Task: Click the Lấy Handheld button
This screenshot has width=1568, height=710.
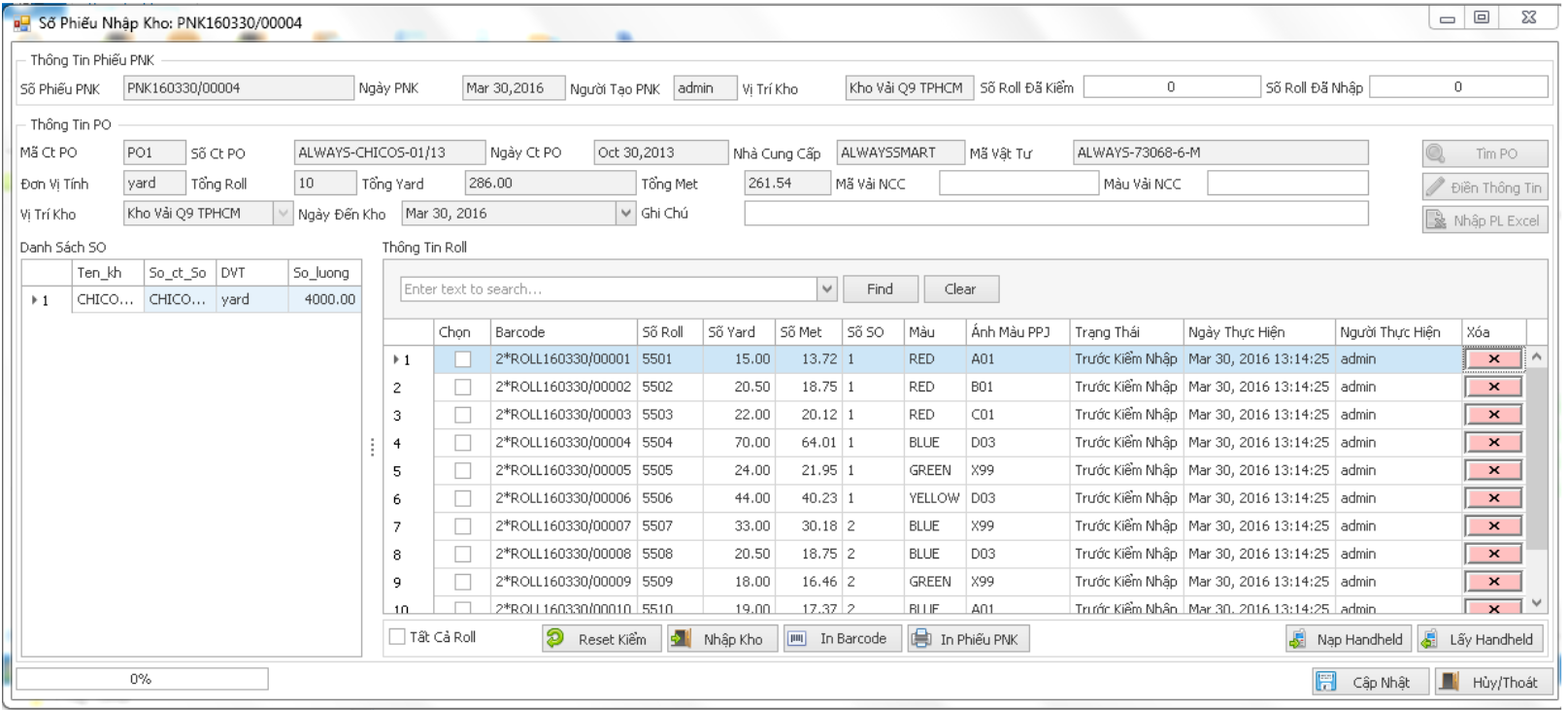Action: (x=1481, y=639)
